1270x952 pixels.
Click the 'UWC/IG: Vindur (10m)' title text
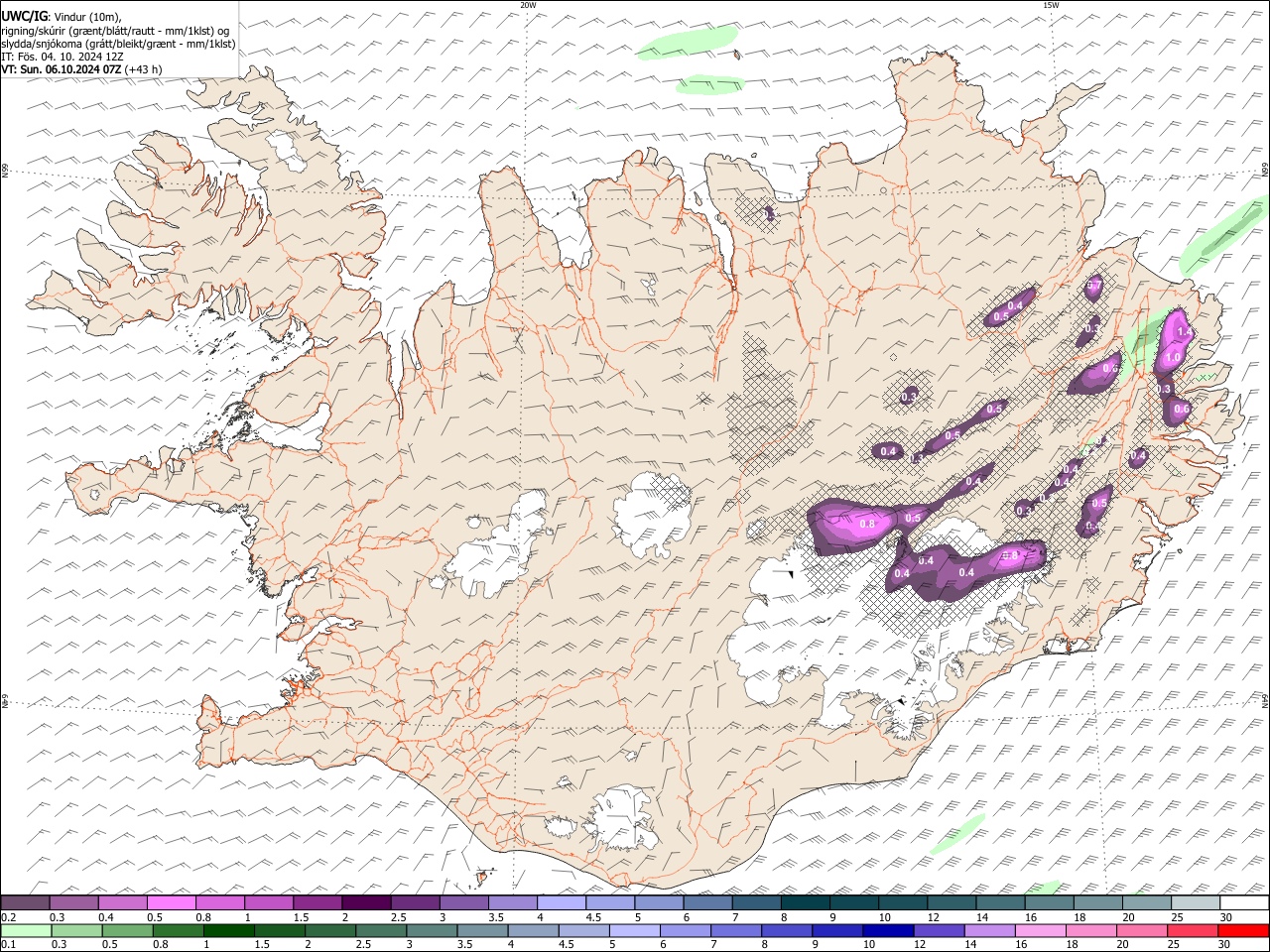pos(62,16)
